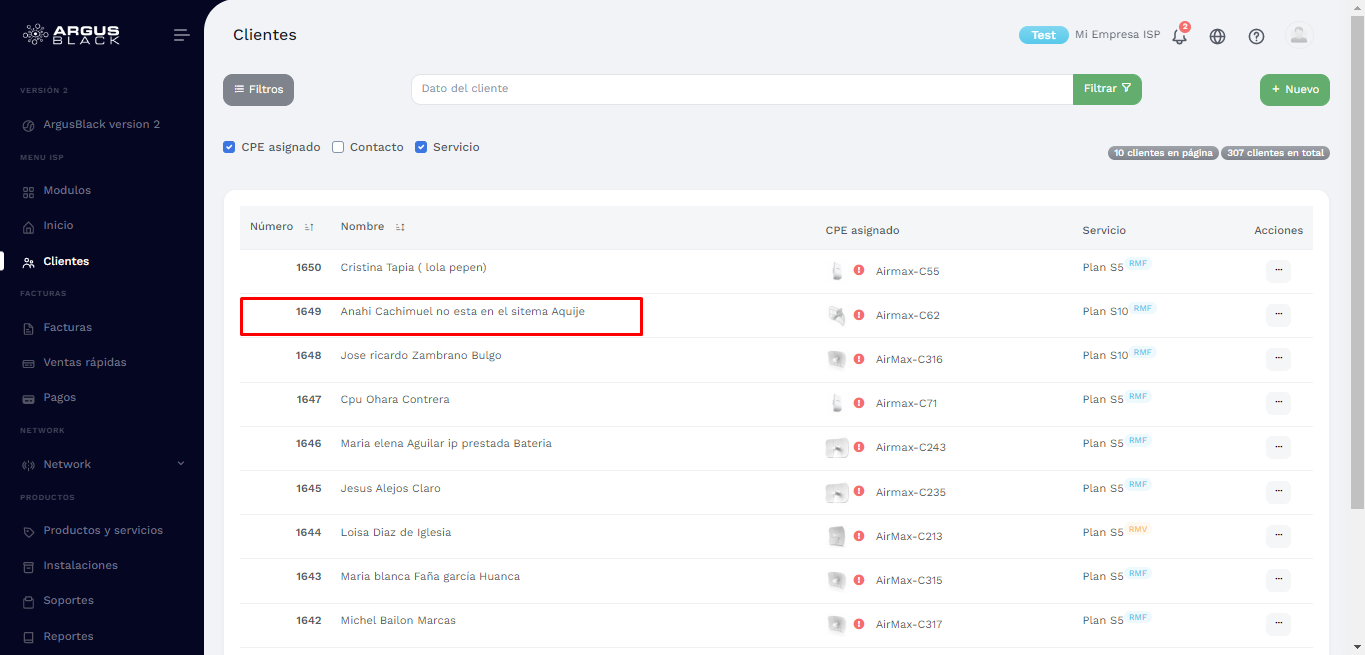Collapse the sidebar with the hamburger toggle
Image resolution: width=1365 pixels, height=655 pixels.
(x=181, y=33)
